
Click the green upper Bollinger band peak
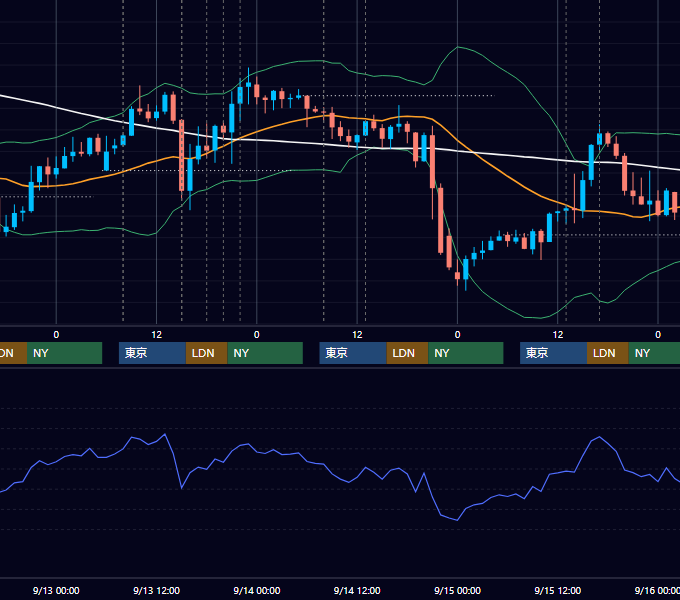tap(458, 47)
